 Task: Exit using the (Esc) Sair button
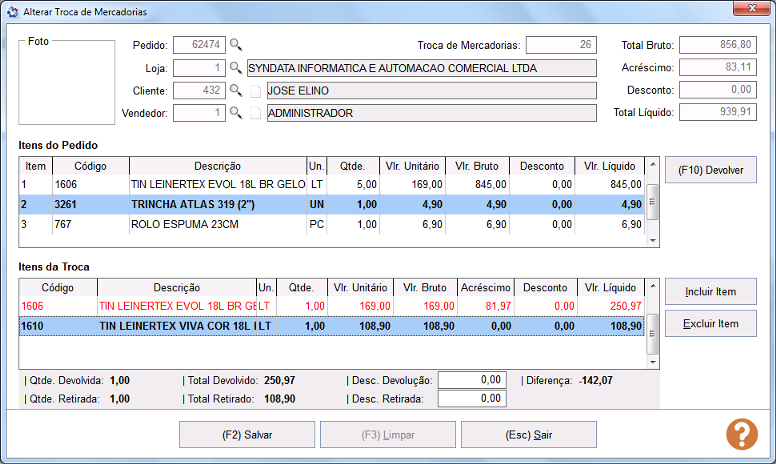coord(529,435)
